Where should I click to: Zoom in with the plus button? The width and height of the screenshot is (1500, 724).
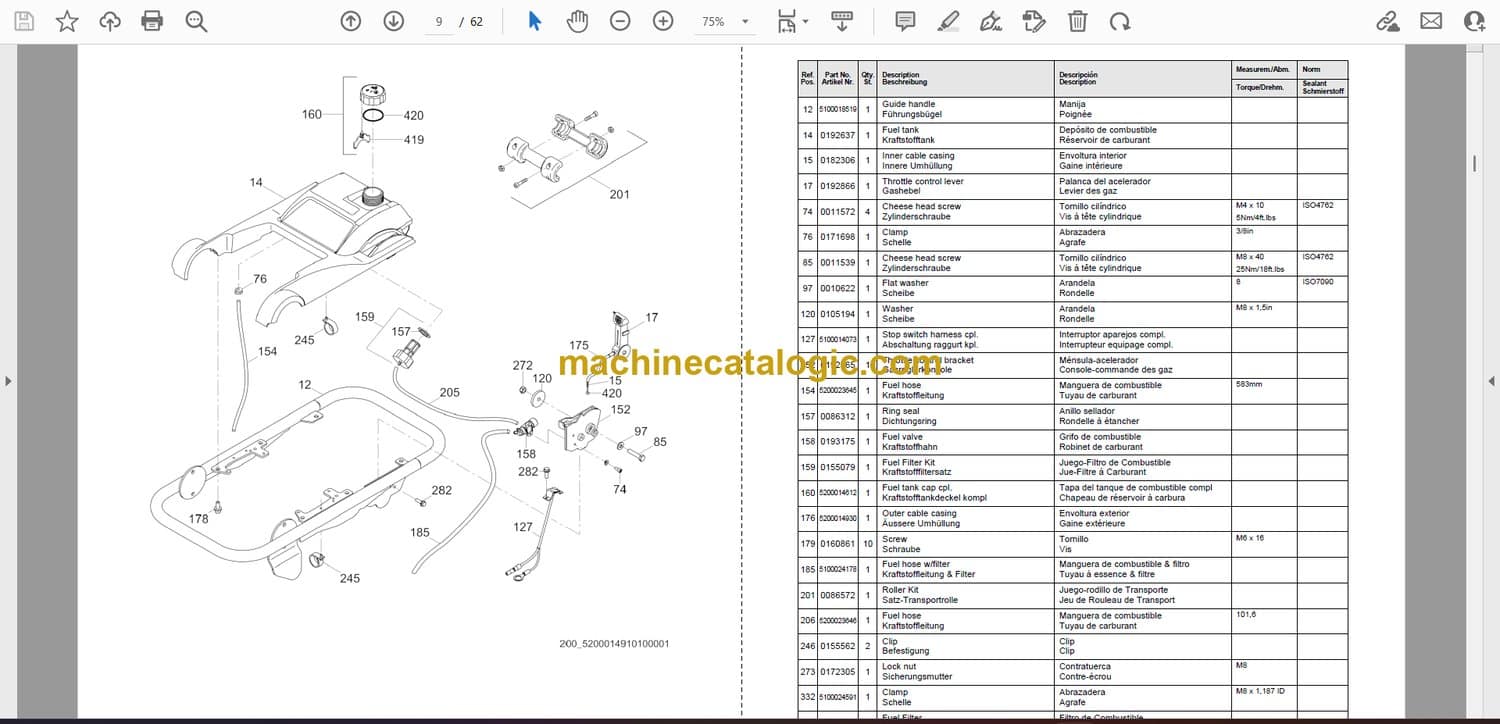click(663, 21)
